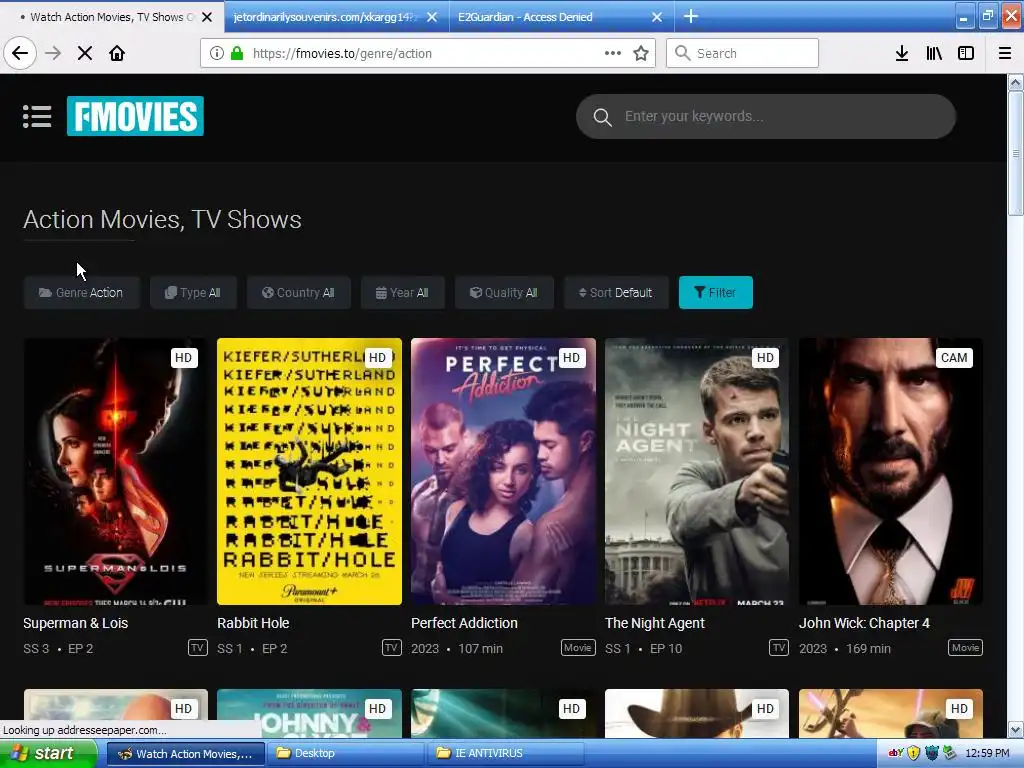Click the cowboy hat poster in second row
This screenshot has width=1024, height=768.
[697, 714]
